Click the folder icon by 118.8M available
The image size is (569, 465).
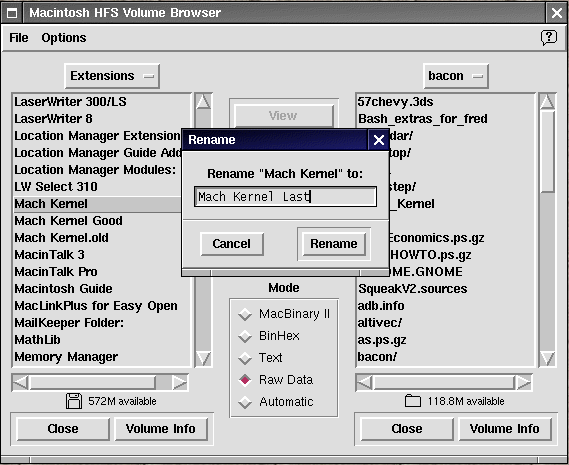tap(413, 401)
